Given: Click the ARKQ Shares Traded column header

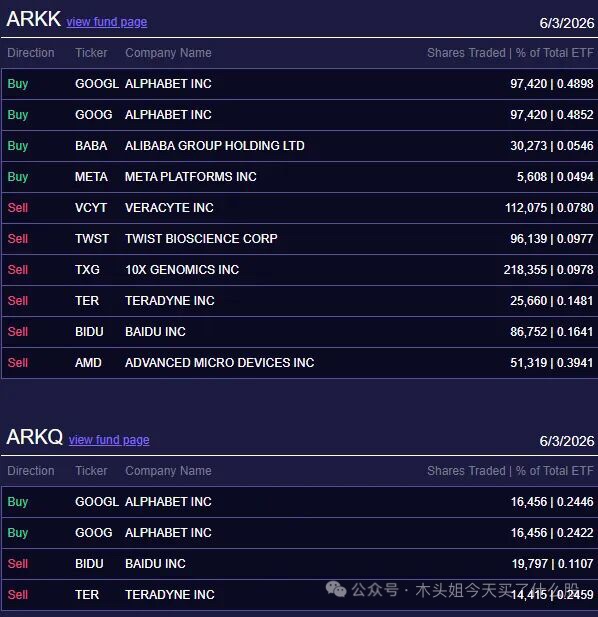Looking at the screenshot, I should tap(466, 471).
